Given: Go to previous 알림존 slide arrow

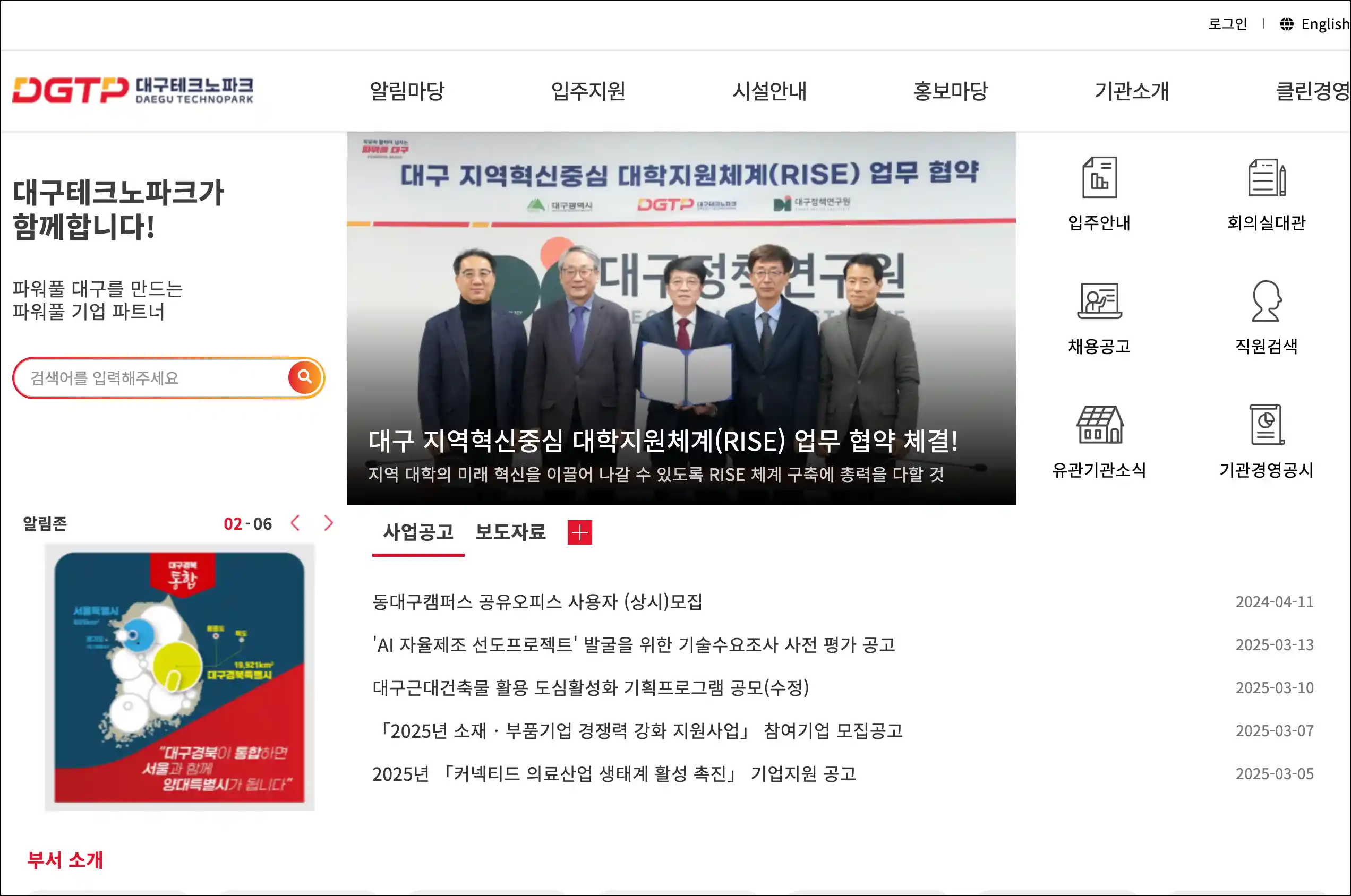Looking at the screenshot, I should click(295, 523).
